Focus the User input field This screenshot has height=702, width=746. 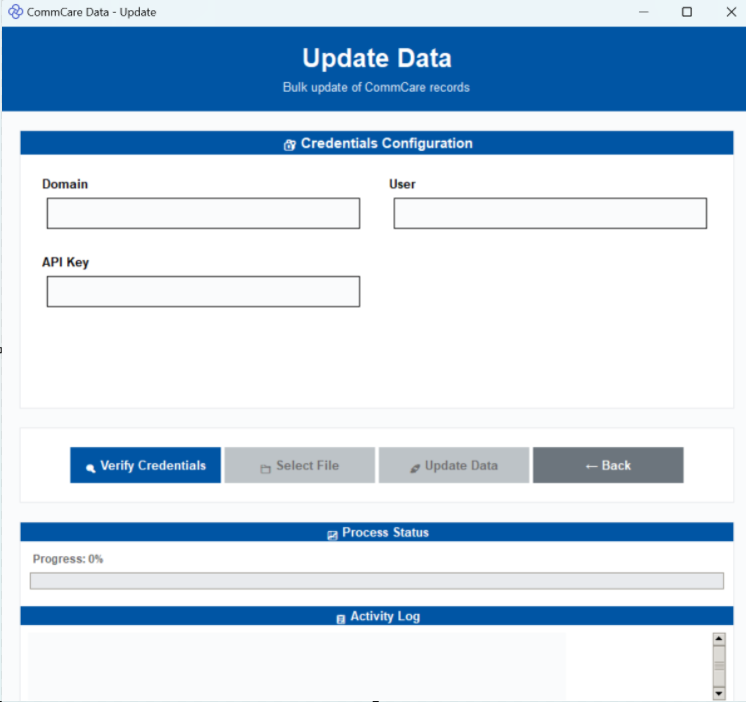click(550, 214)
